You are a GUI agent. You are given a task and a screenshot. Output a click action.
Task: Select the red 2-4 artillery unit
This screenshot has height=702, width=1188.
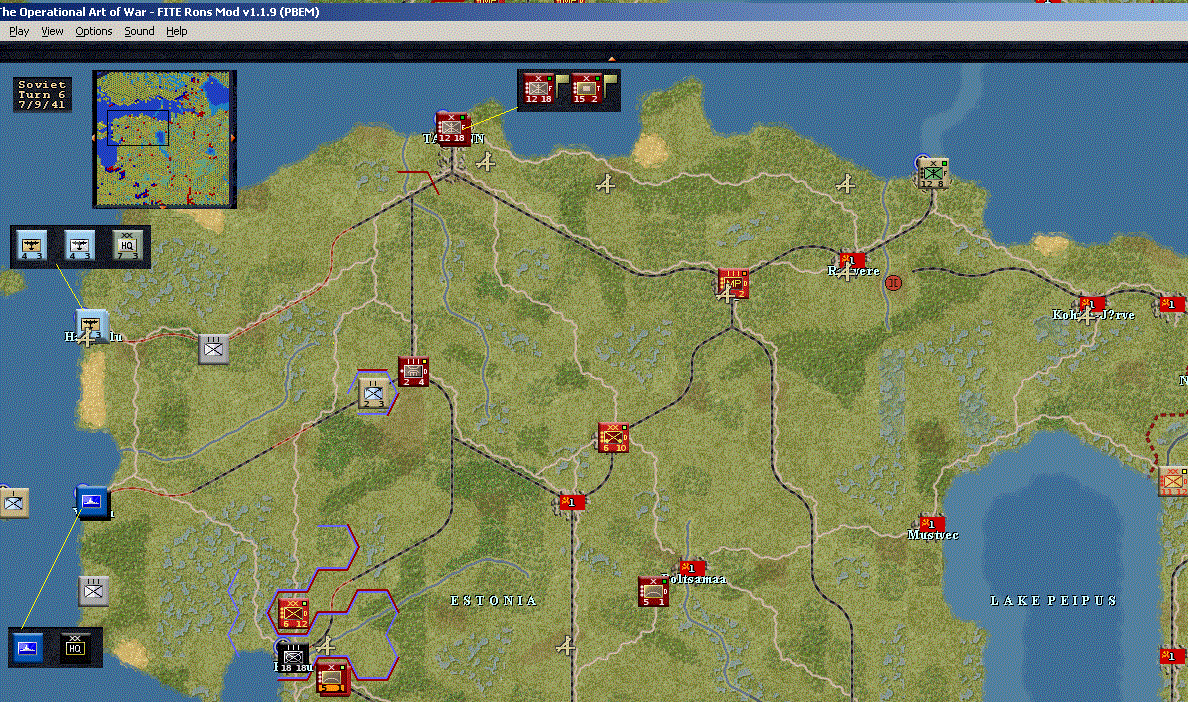pos(414,372)
